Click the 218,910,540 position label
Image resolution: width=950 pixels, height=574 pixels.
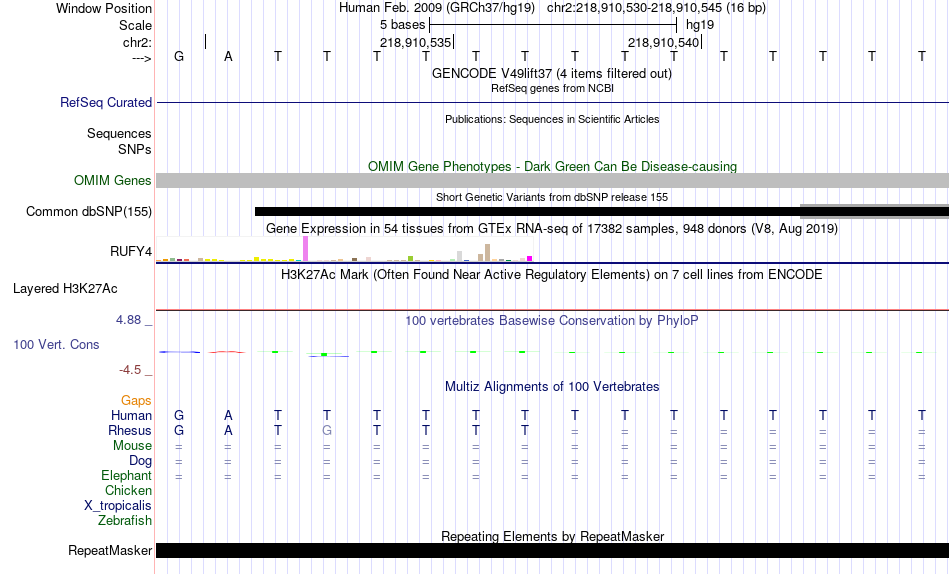coord(663,42)
